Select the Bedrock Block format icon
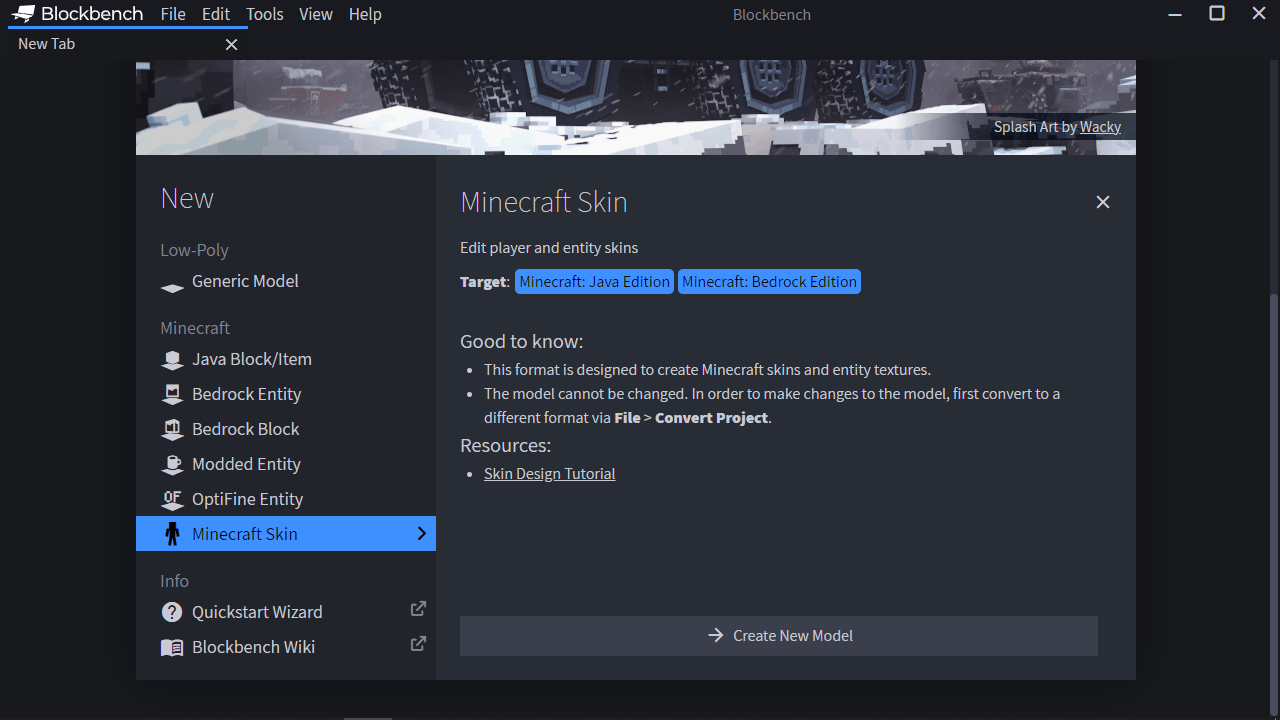Viewport: 1280px width, 720px height. point(172,430)
